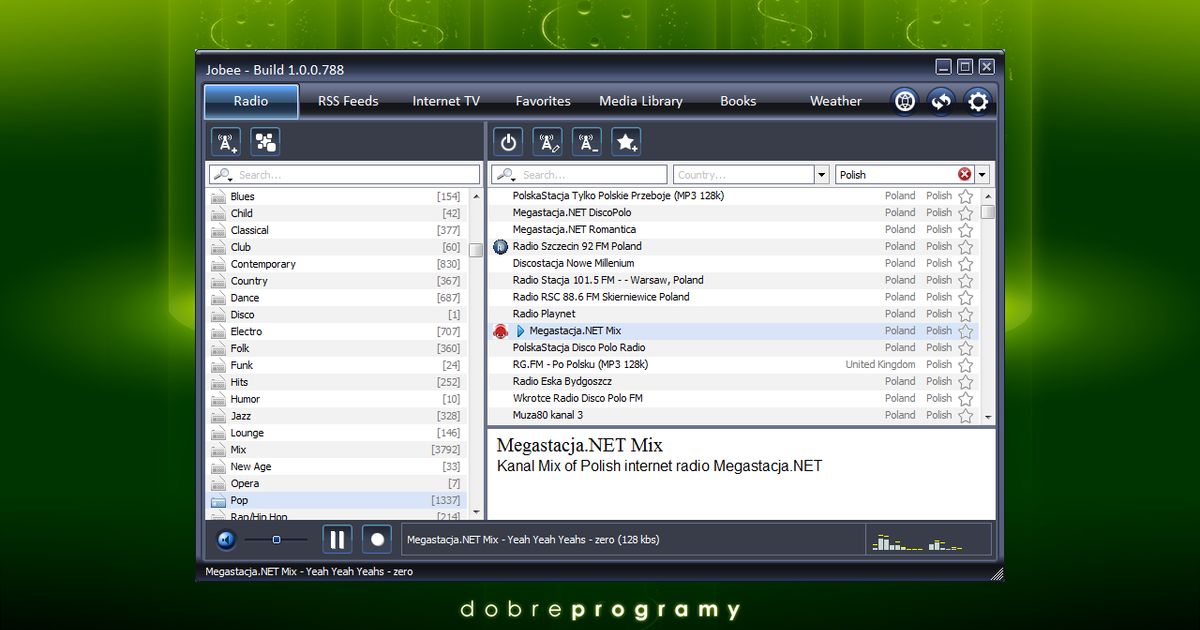
Task: Click the magnifier icon in the station search box
Action: [506, 174]
